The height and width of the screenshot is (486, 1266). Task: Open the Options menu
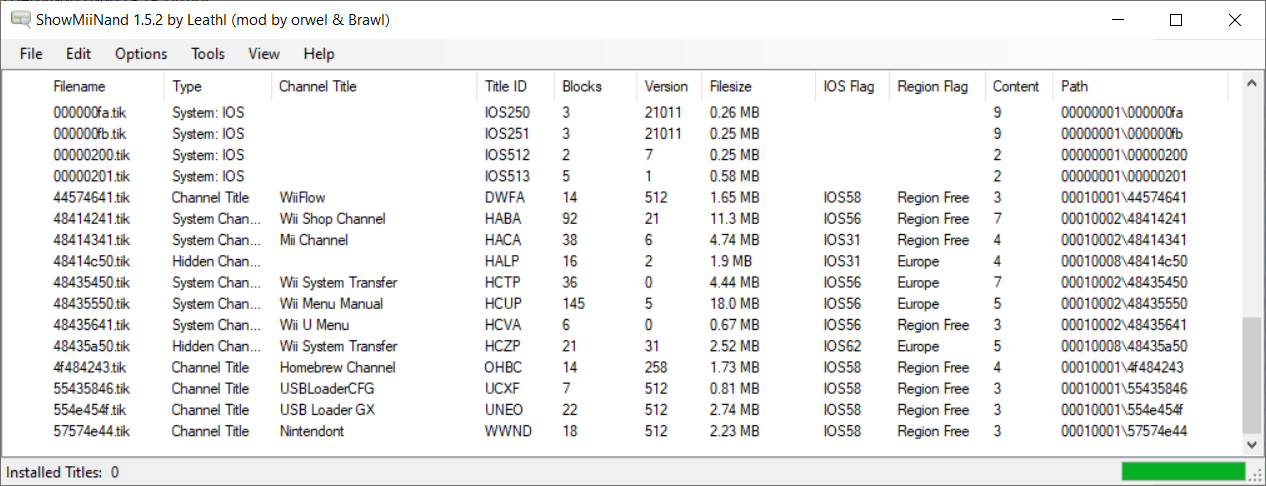coord(141,54)
